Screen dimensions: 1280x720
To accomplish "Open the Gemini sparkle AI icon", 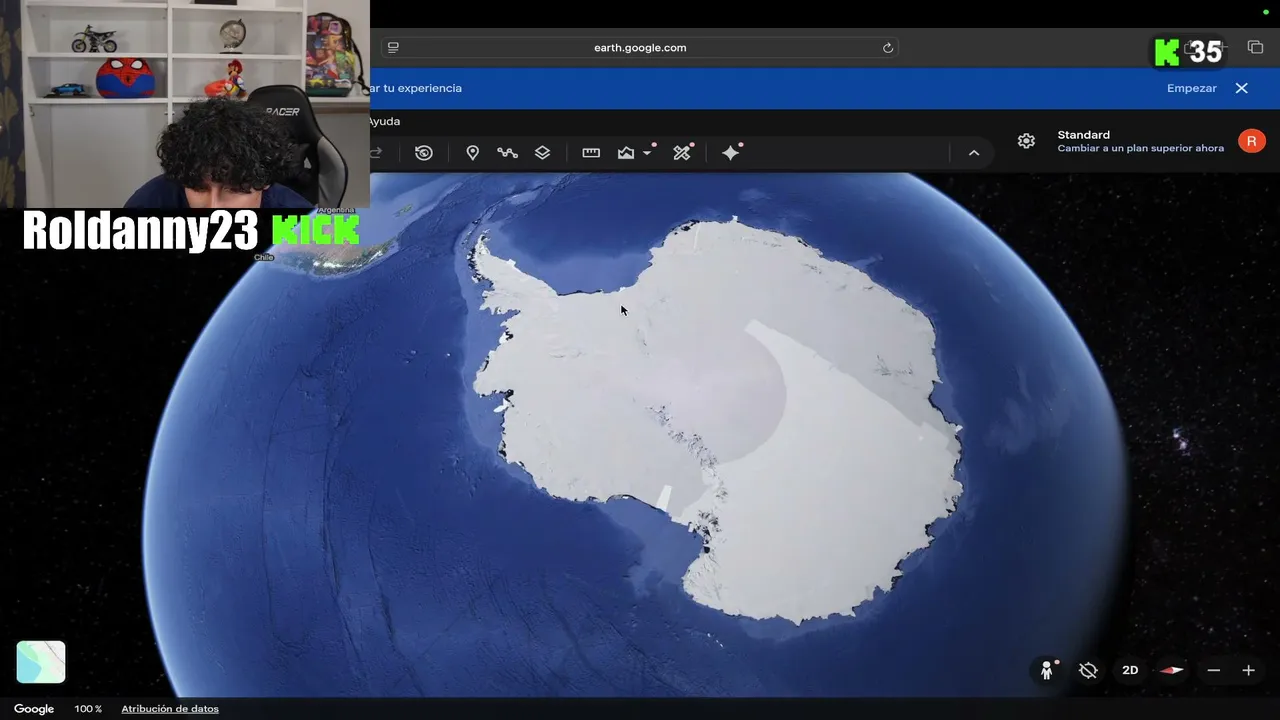I will click(731, 153).
